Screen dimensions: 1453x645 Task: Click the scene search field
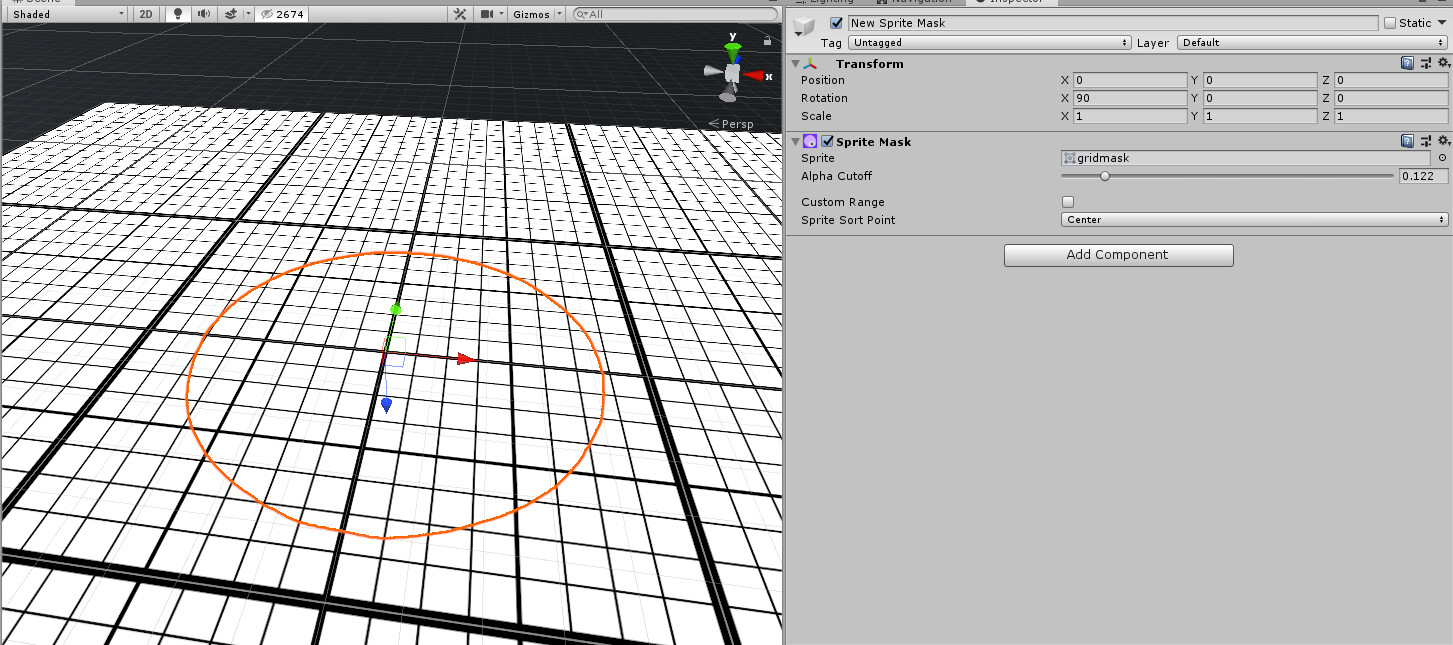point(676,14)
